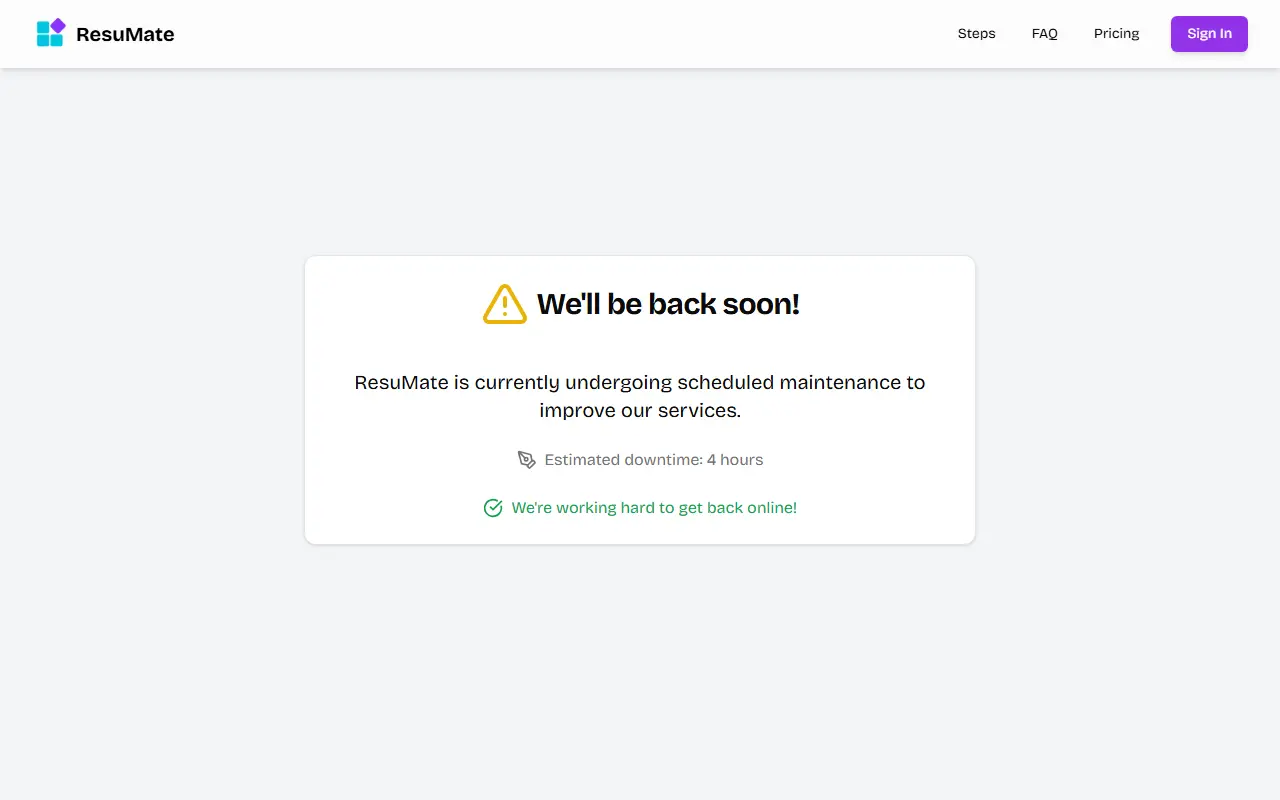Click the green checkmark circle icon

click(493, 508)
